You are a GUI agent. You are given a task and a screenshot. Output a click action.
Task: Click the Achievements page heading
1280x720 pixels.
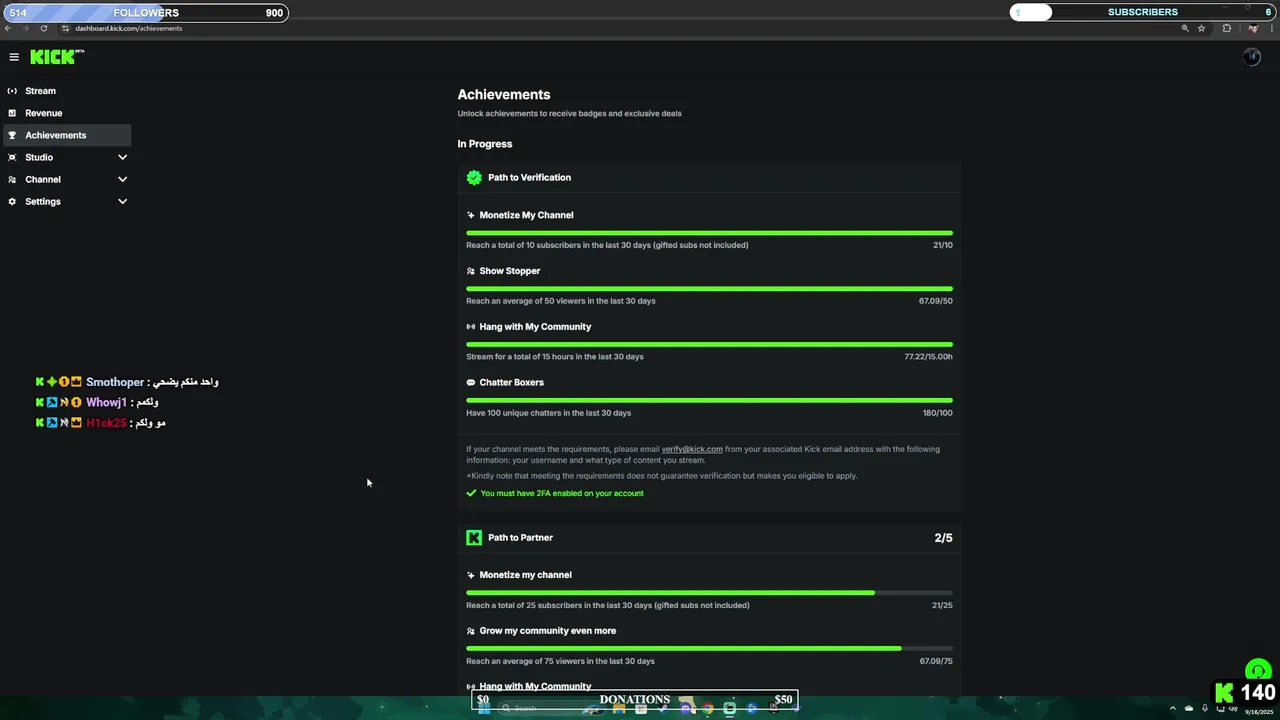click(x=504, y=94)
